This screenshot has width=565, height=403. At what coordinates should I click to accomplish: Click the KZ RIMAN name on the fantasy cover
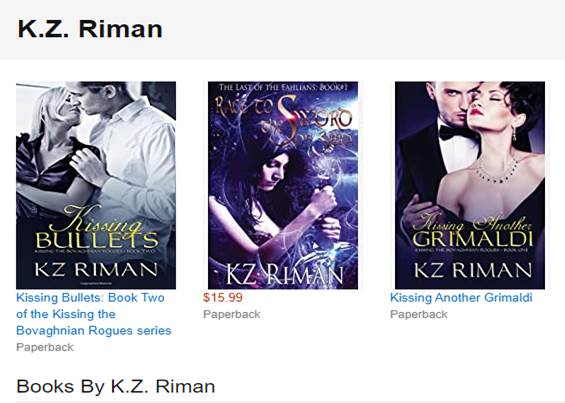pos(285,276)
